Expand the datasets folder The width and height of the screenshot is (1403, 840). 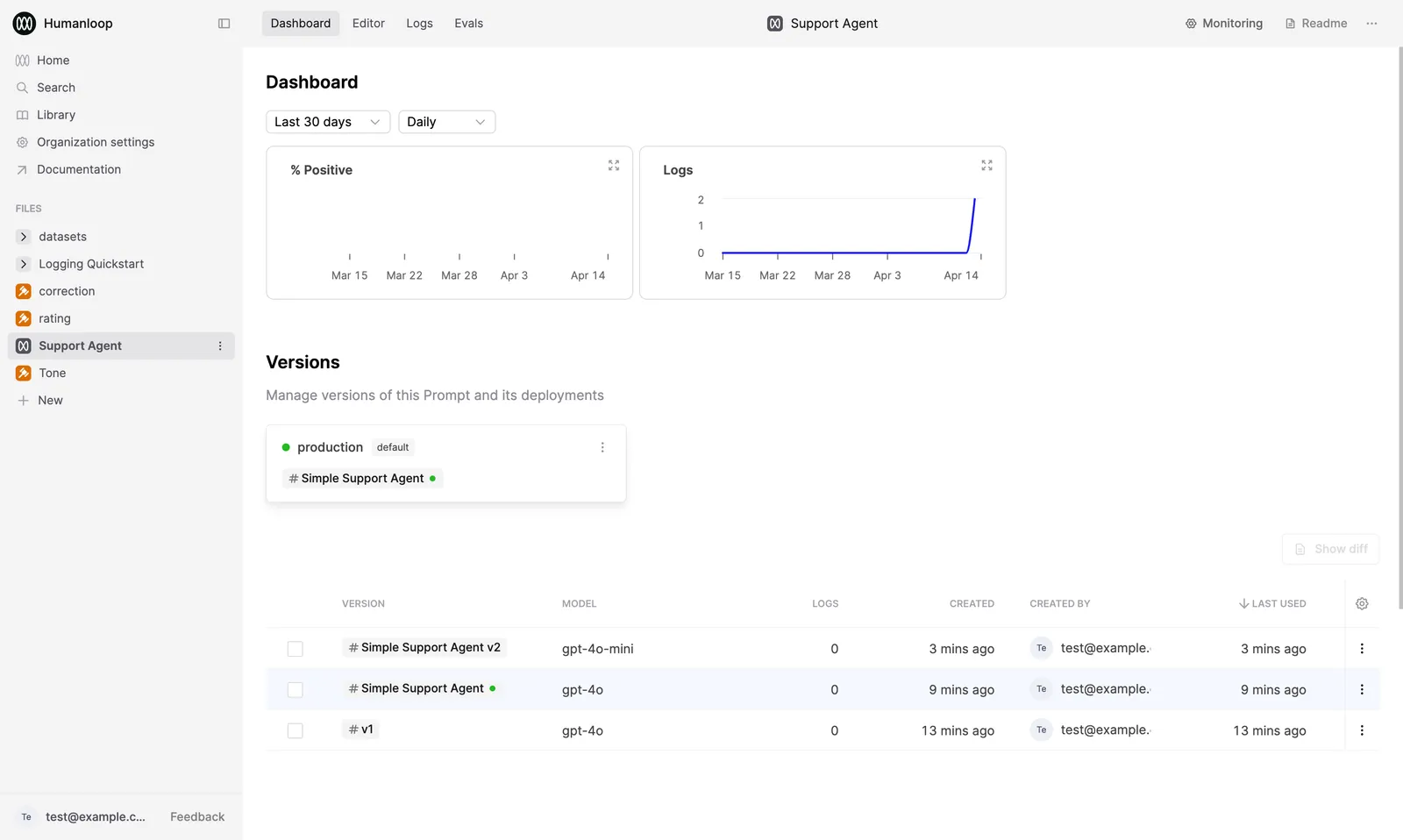[x=24, y=237]
